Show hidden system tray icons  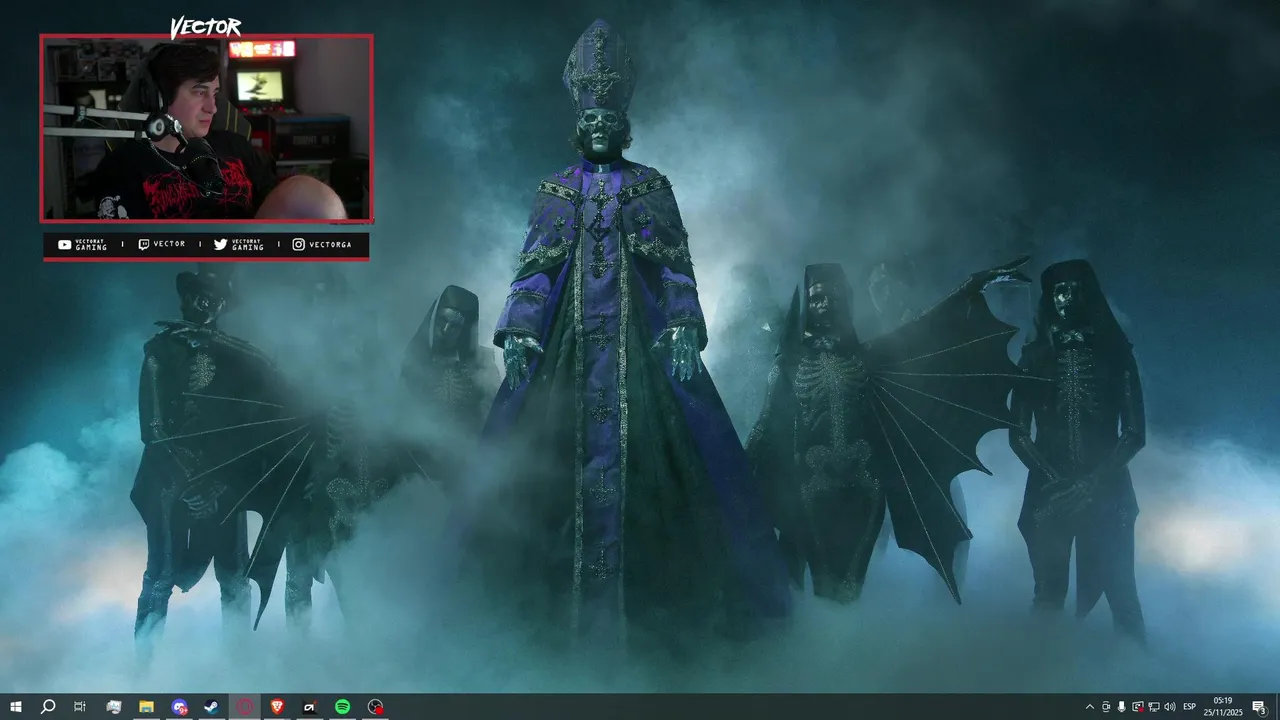point(1090,707)
